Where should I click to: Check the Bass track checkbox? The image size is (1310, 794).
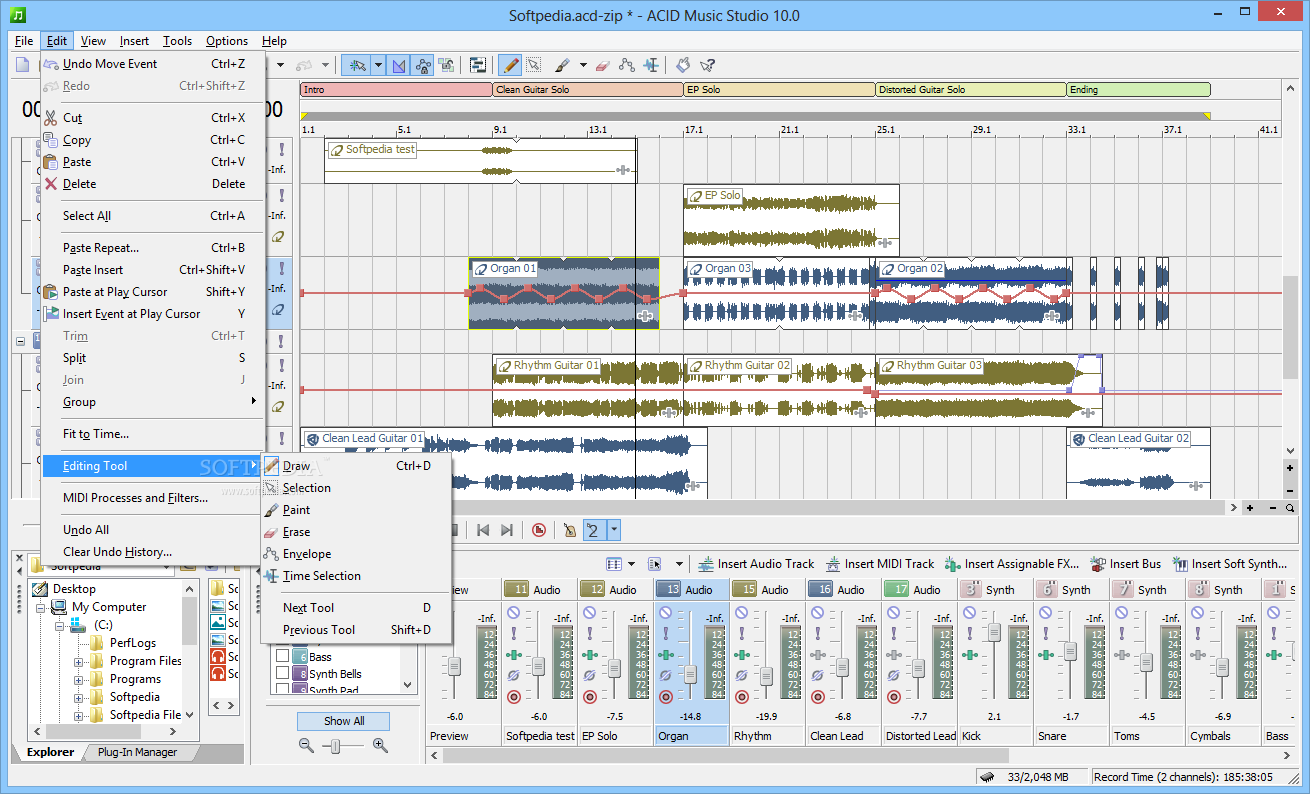click(283, 657)
